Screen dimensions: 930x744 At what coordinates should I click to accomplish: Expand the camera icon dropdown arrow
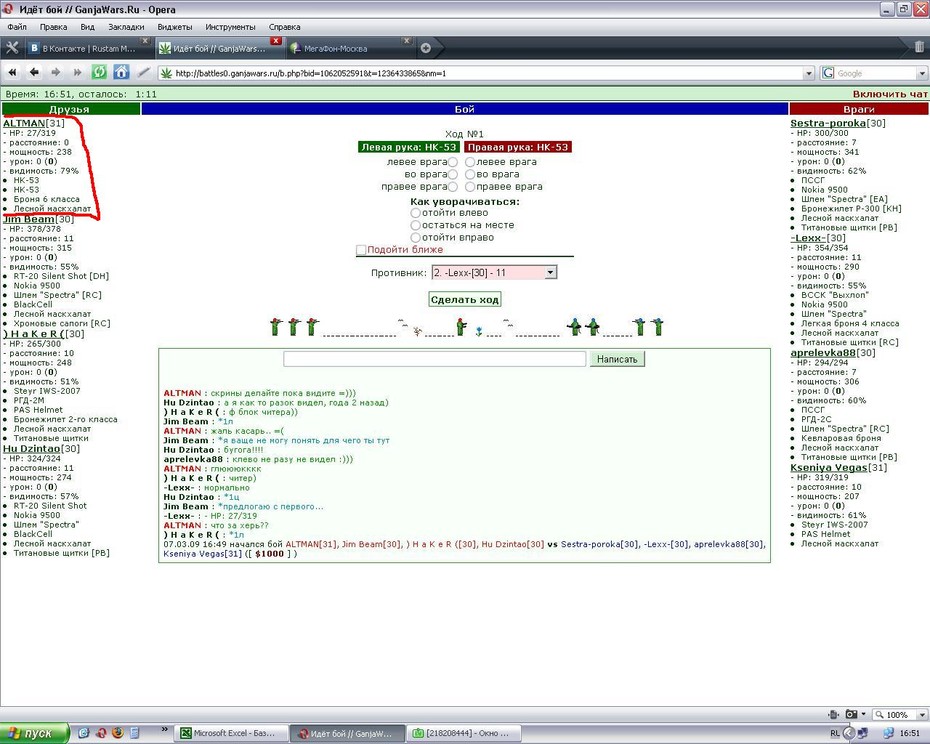[864, 714]
